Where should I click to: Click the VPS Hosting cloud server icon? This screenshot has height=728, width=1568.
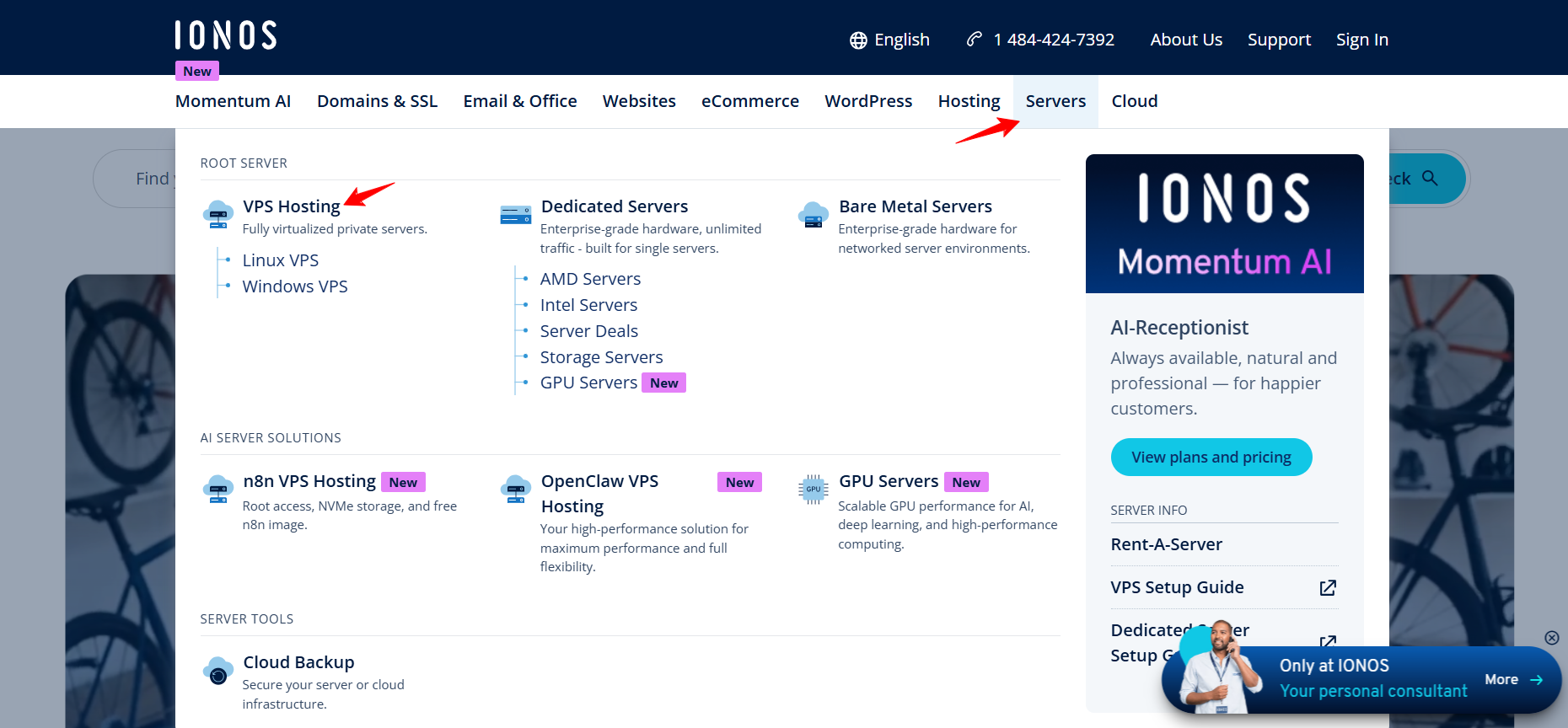pyautogui.click(x=218, y=214)
